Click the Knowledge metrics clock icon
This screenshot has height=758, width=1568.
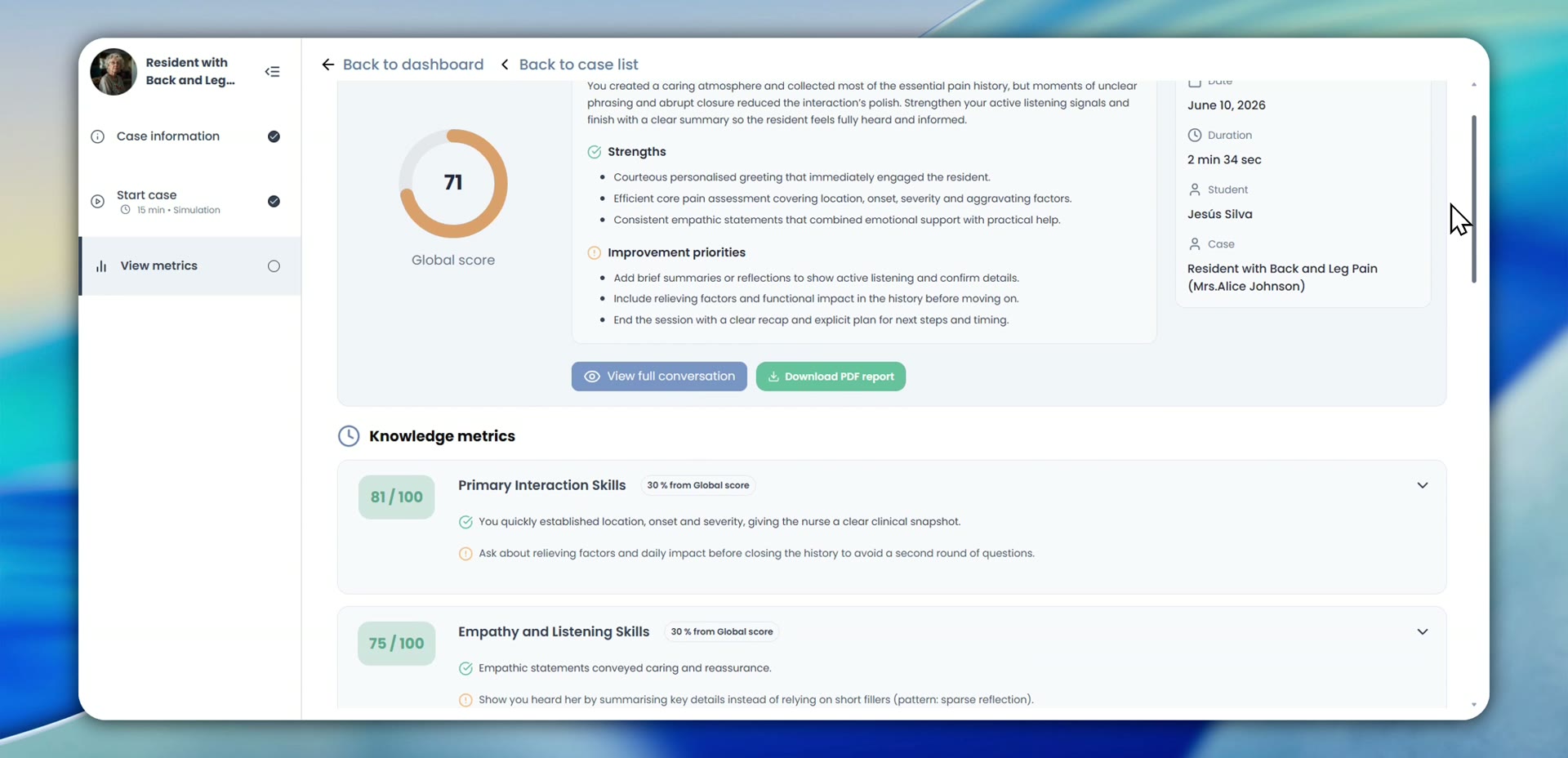(x=349, y=436)
